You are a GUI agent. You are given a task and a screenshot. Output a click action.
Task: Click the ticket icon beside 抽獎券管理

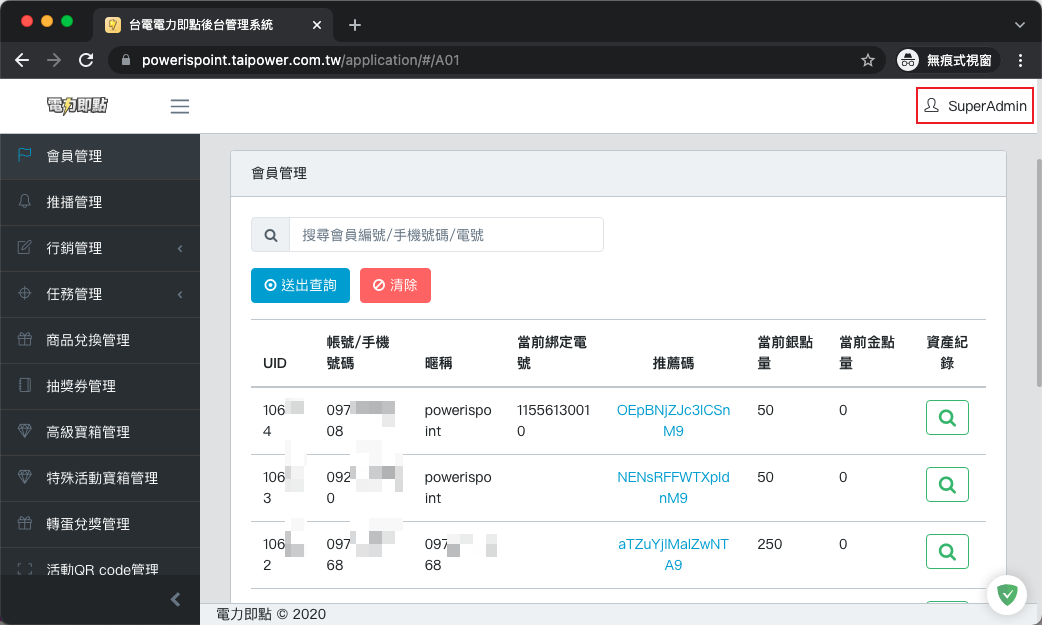(x=25, y=385)
